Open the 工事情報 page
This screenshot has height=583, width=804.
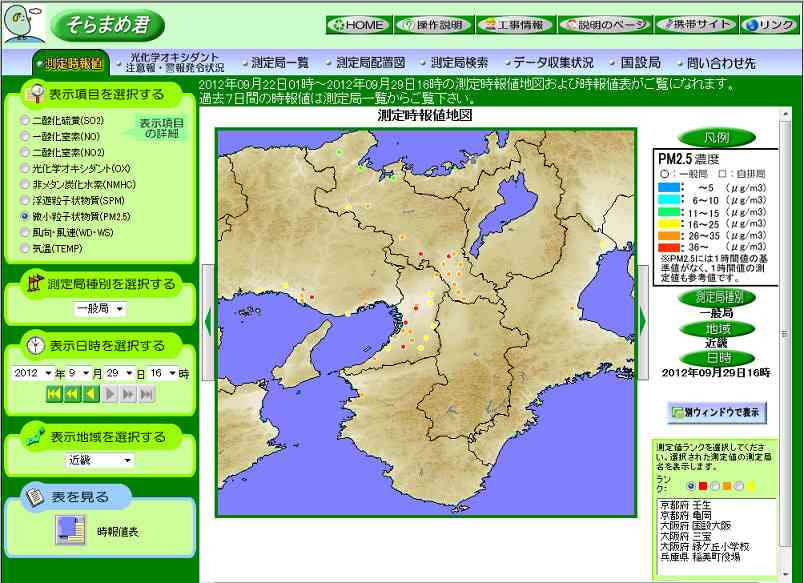pyautogui.click(x=514, y=25)
